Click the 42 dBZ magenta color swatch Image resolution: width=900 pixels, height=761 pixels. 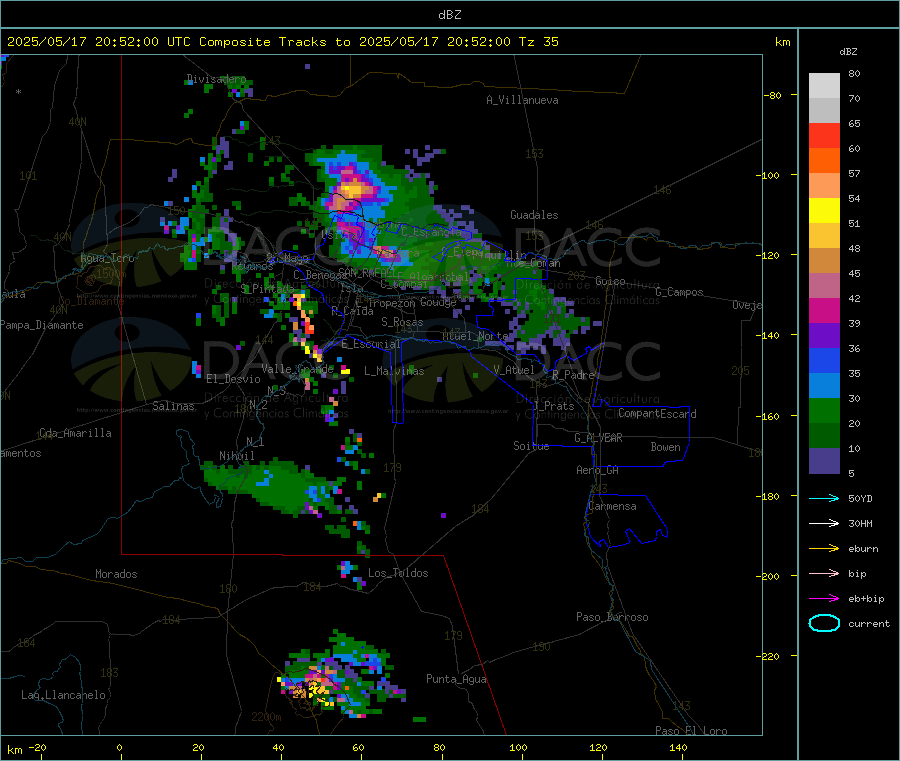coord(824,310)
